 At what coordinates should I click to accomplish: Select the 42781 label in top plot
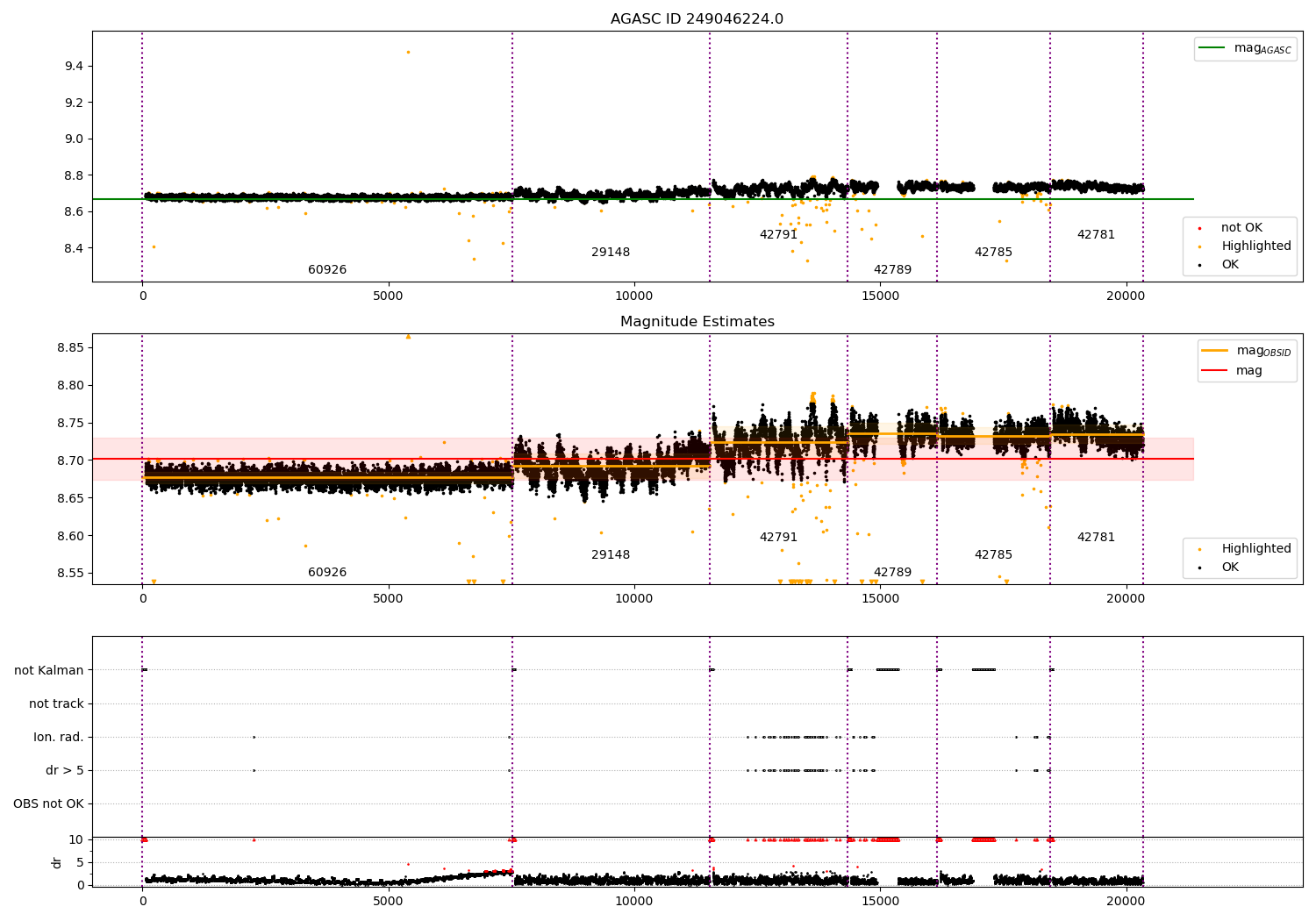click(1096, 235)
